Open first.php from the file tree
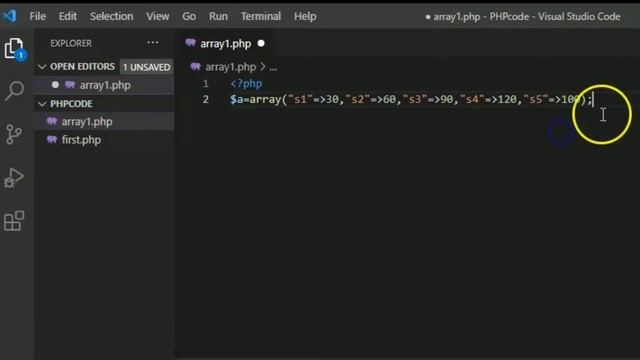This screenshot has height=360, width=640. pyautogui.click(x=104, y=140)
